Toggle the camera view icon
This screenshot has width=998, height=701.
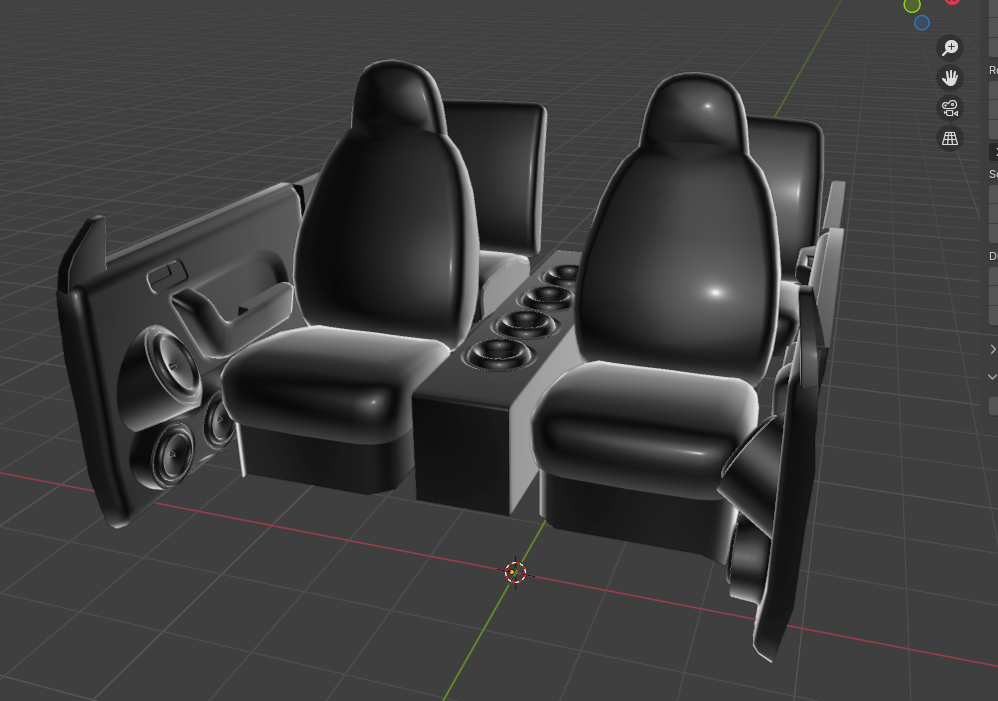click(950, 108)
